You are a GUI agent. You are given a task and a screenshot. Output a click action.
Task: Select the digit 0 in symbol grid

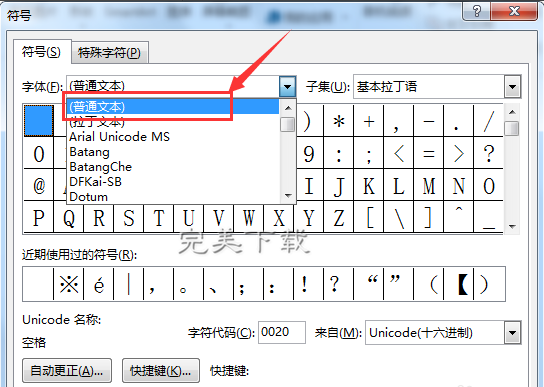pos(39,153)
